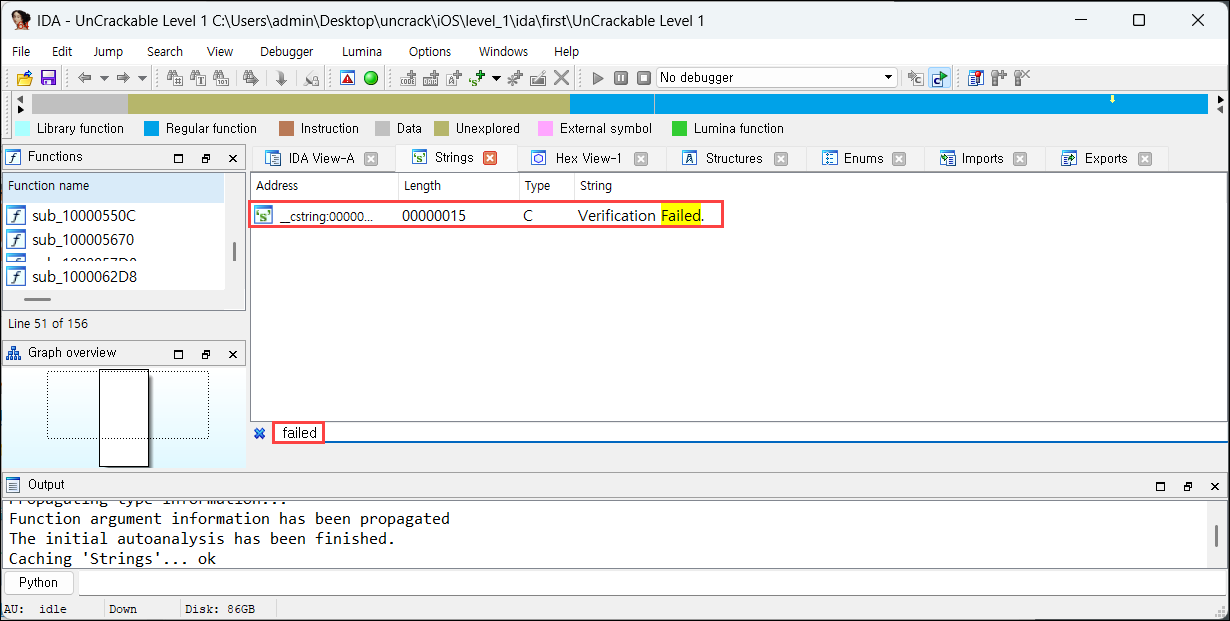
Task: Click the convert to data icon
Action: coord(431,78)
